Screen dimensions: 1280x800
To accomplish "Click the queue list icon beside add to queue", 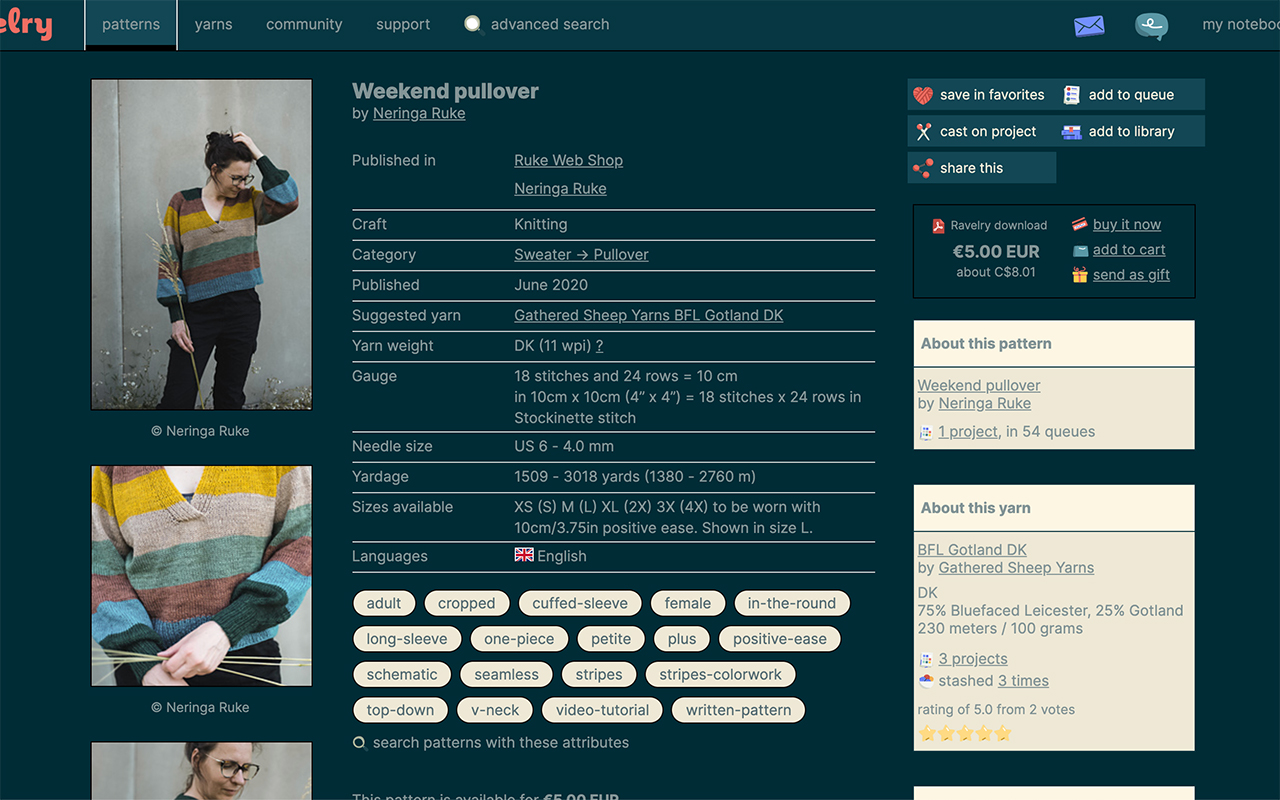I will click(1072, 95).
